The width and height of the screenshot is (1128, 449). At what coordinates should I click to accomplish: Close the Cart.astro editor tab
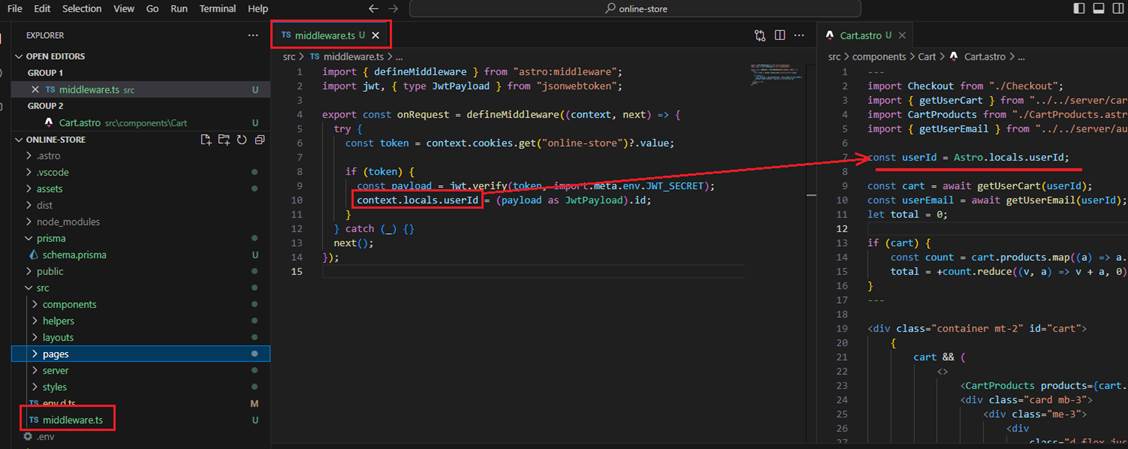(902, 35)
